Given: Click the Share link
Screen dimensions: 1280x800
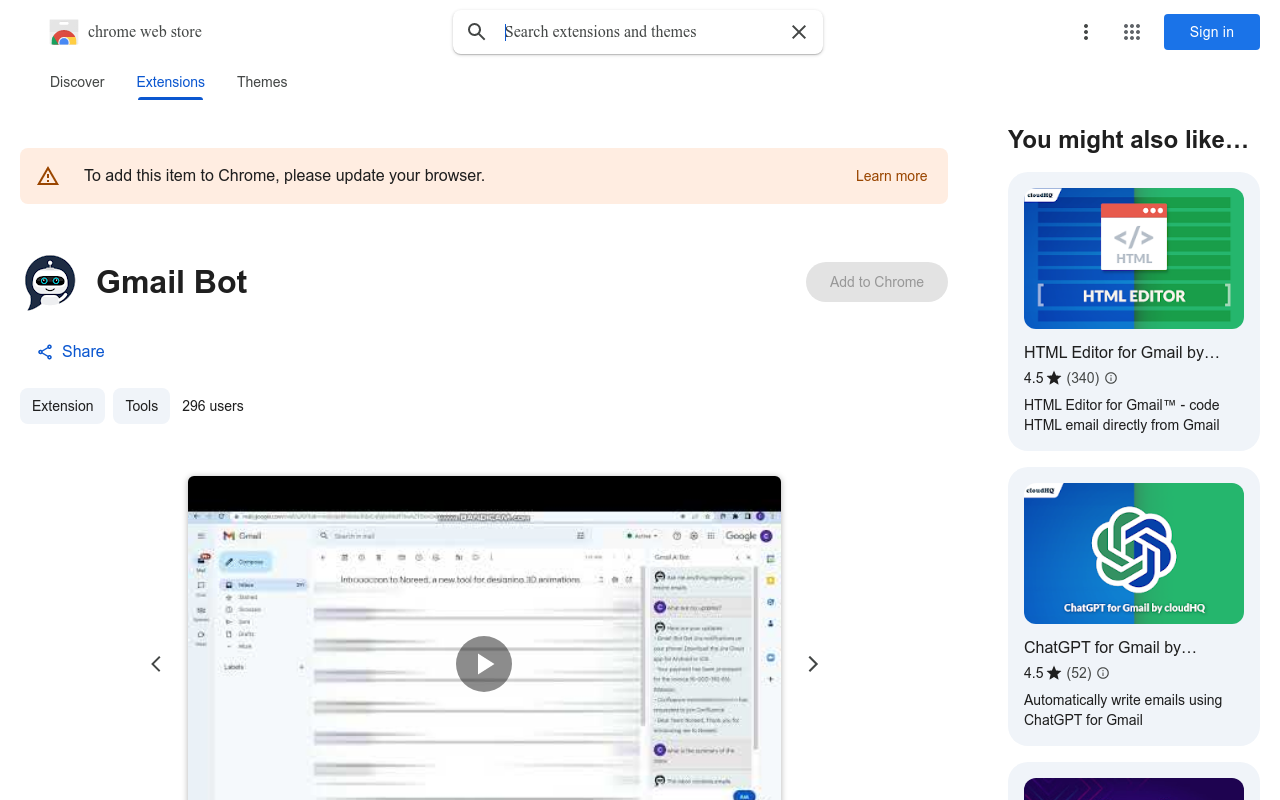Looking at the screenshot, I should click(x=71, y=352).
